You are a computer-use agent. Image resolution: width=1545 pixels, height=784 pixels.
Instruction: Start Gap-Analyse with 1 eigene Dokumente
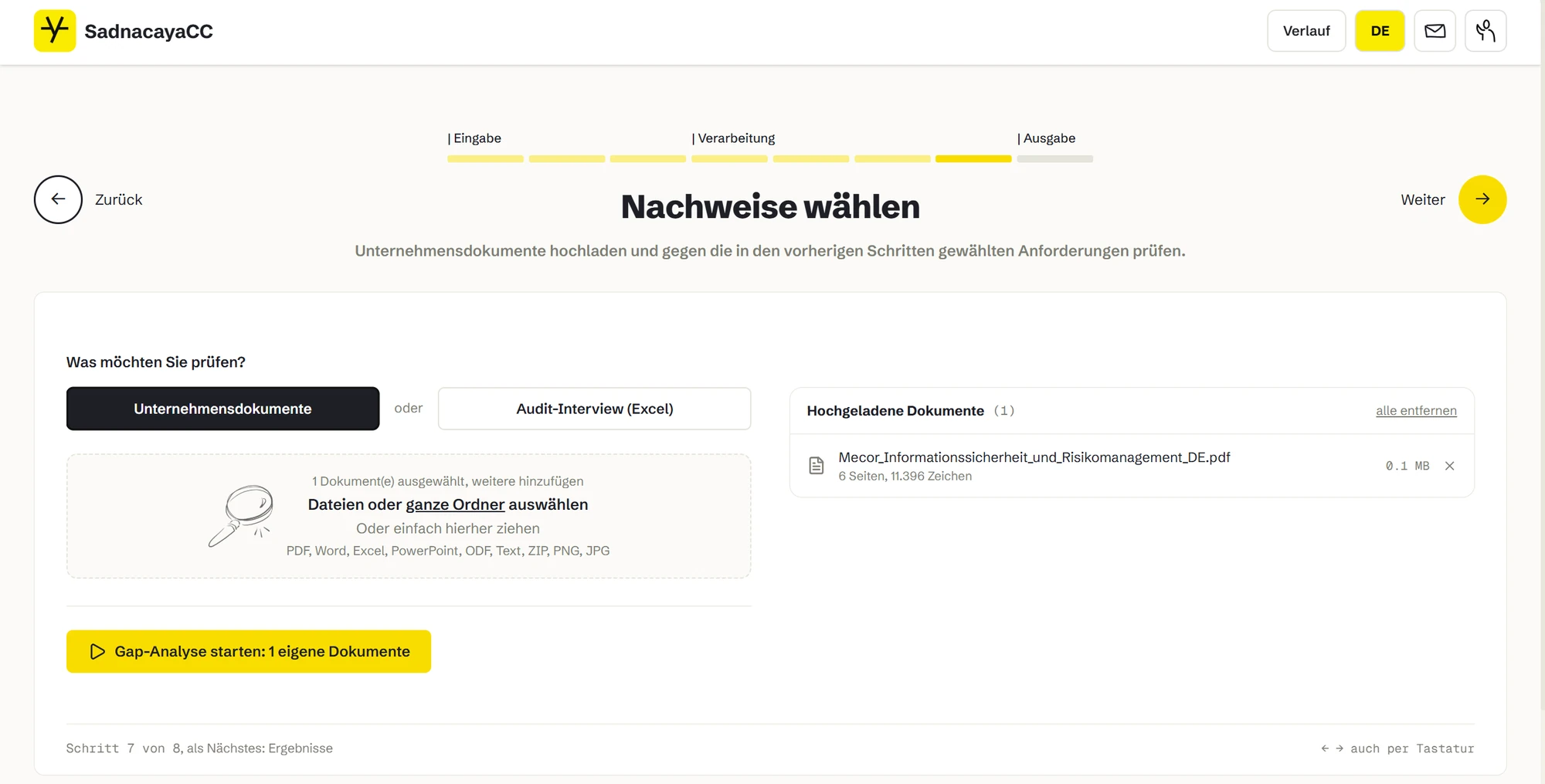point(249,651)
